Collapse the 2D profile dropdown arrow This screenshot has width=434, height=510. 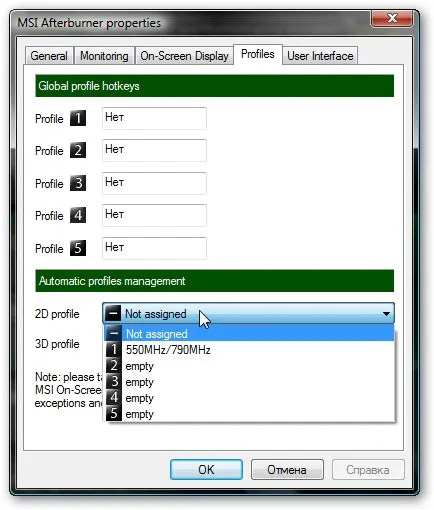[386, 314]
